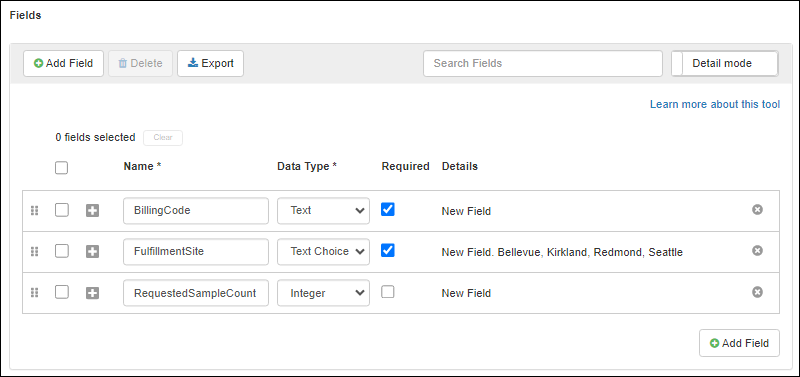Enable Required for RequestedSampleCount

pyautogui.click(x=388, y=292)
